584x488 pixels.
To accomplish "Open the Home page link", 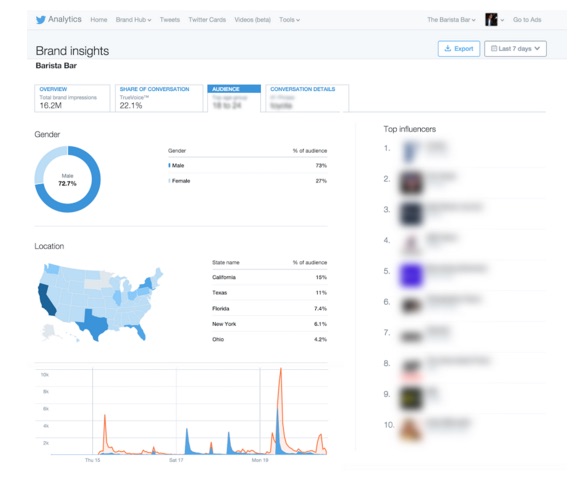I will pos(99,20).
